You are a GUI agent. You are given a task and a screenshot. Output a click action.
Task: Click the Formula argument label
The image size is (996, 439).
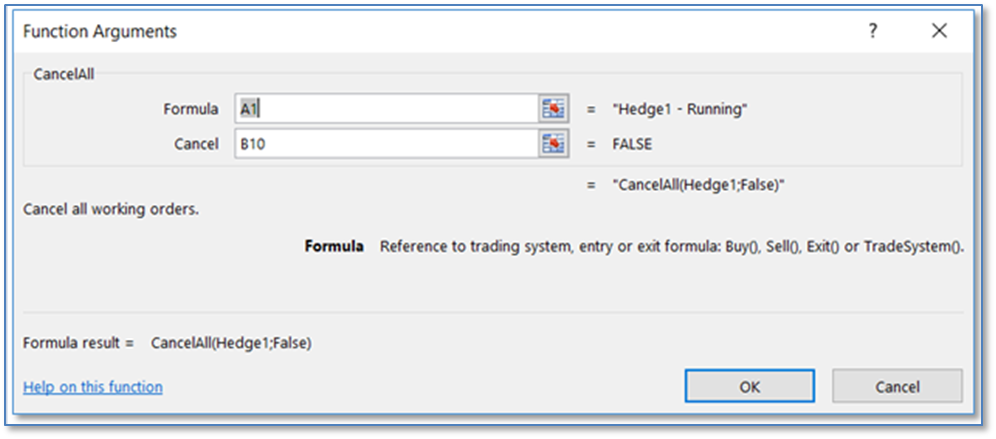click(x=191, y=109)
